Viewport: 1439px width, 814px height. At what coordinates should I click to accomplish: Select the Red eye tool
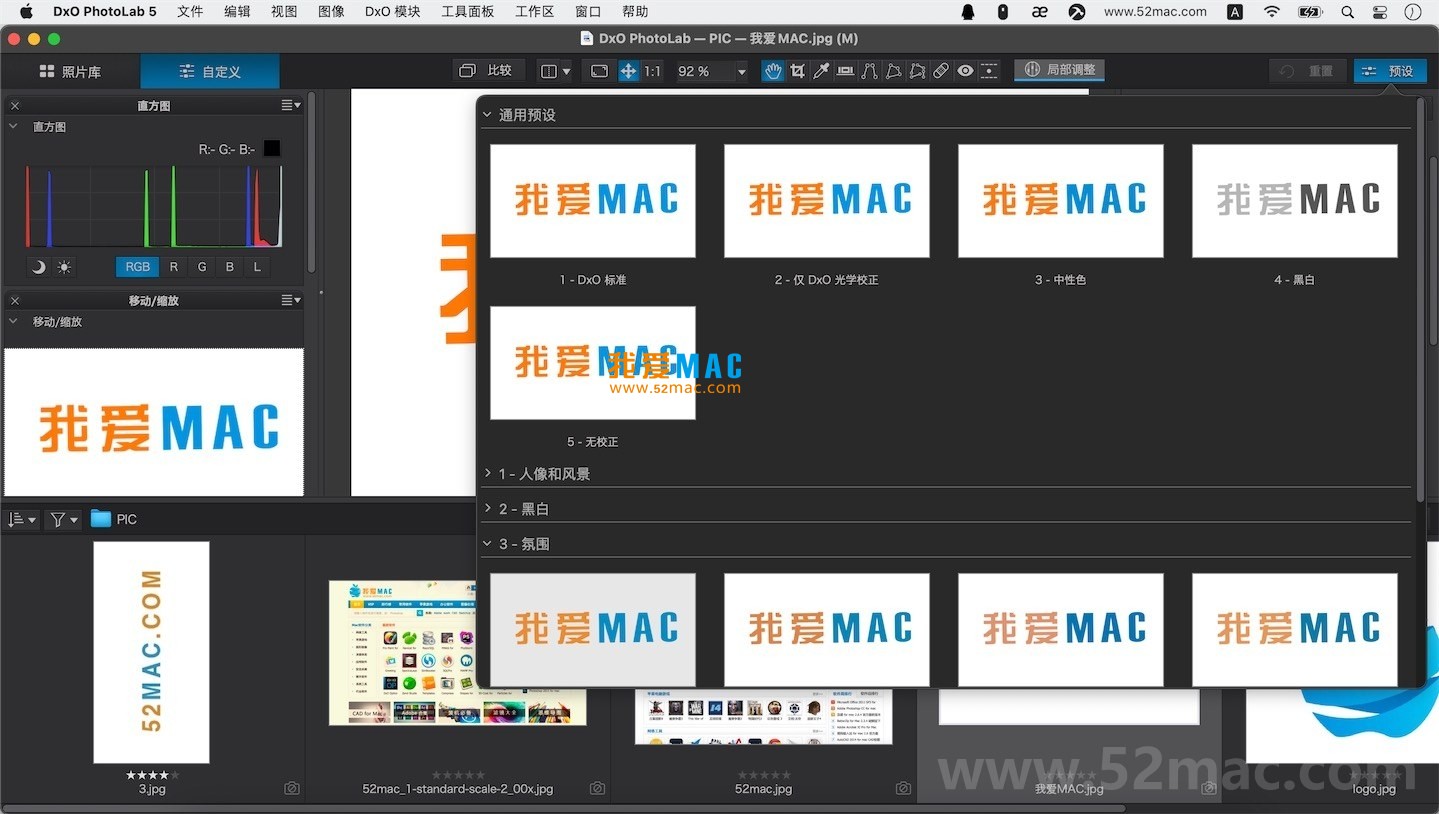[965, 71]
